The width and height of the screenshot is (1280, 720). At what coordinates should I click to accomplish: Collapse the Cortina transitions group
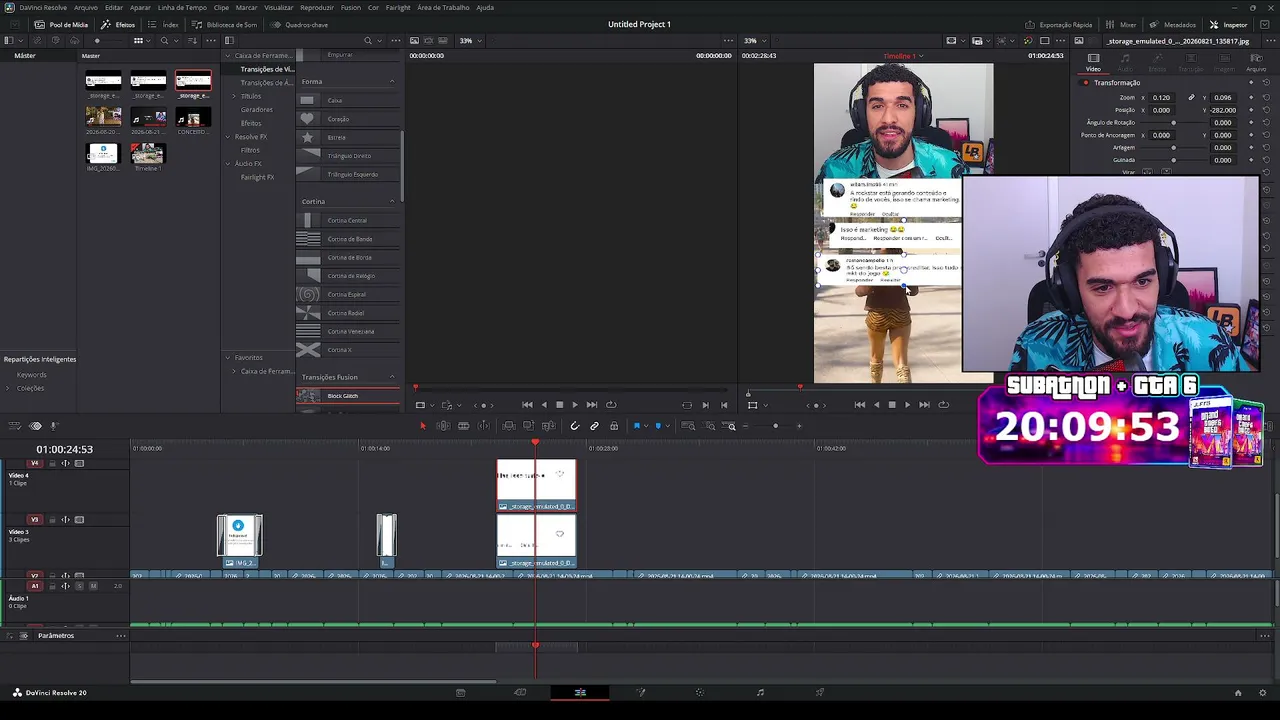(392, 201)
